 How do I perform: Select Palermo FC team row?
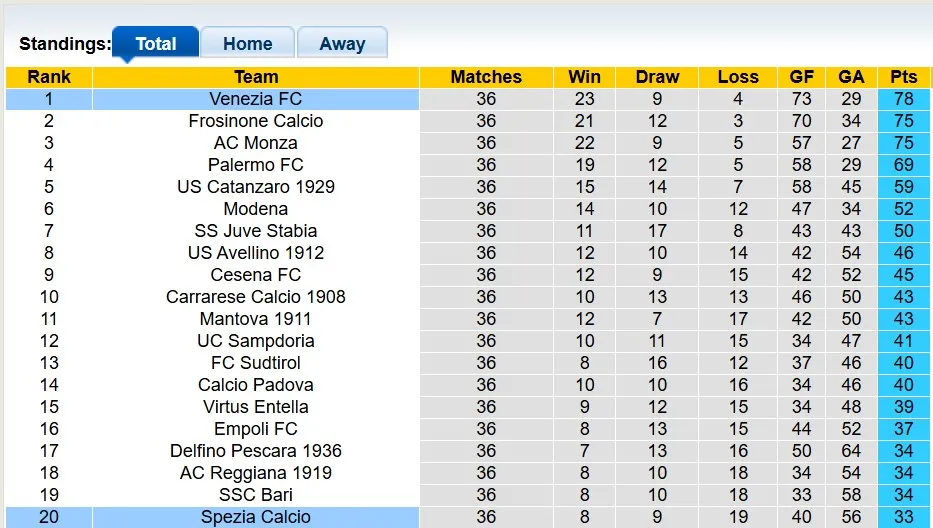click(256, 165)
